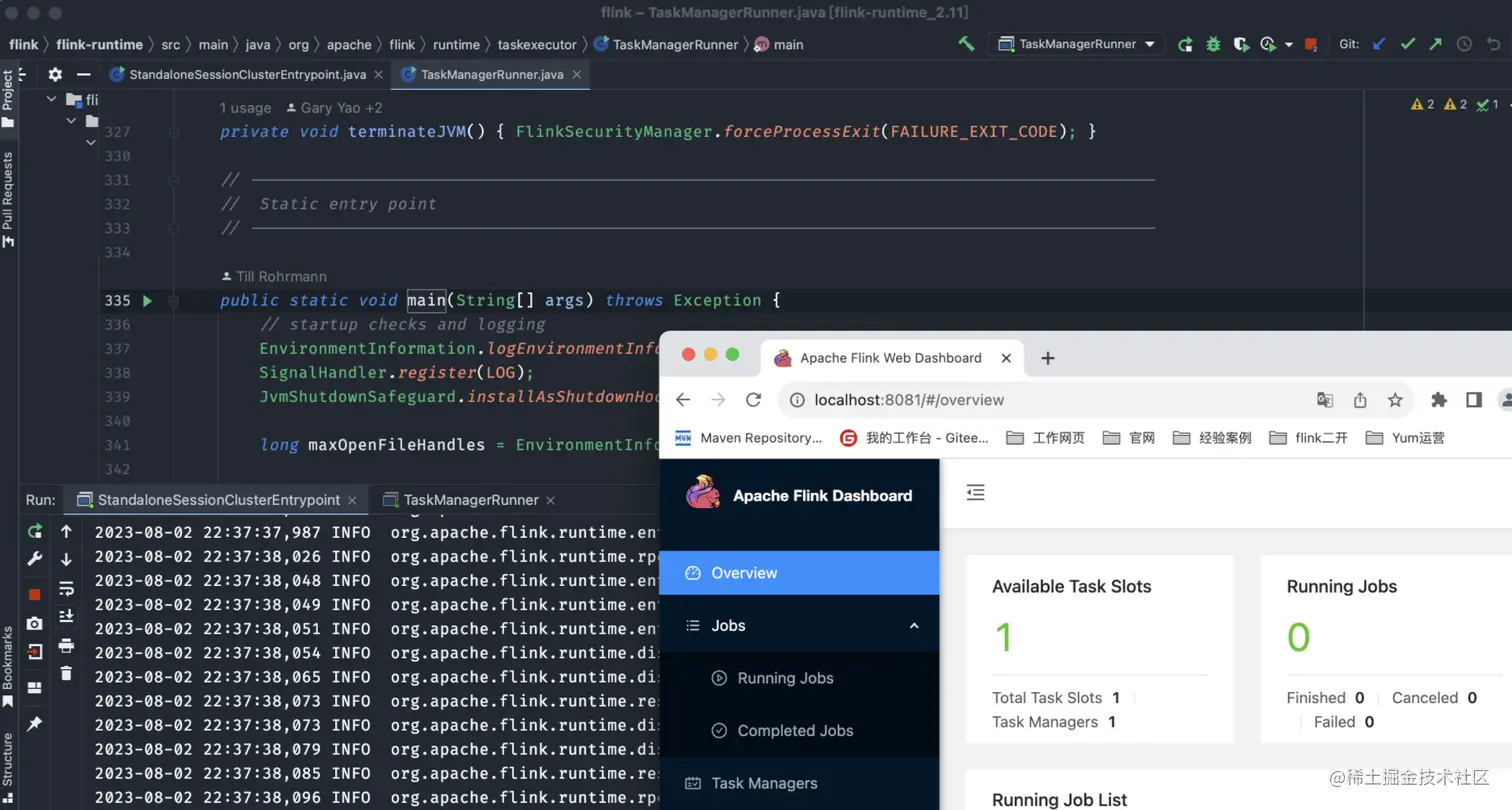Open Project panel settings gear
1512x810 pixels.
click(55, 74)
